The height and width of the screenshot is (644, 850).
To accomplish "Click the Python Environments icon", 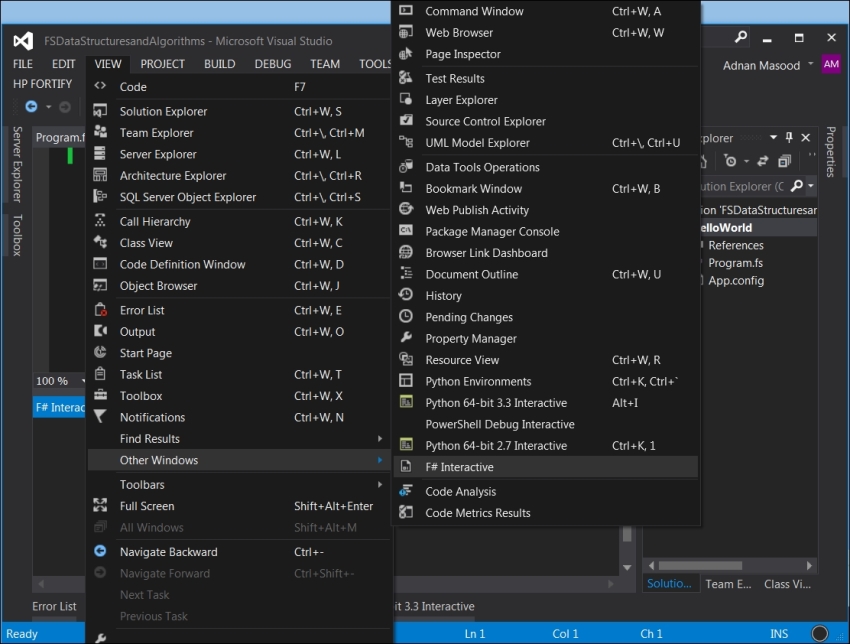I will coord(406,381).
